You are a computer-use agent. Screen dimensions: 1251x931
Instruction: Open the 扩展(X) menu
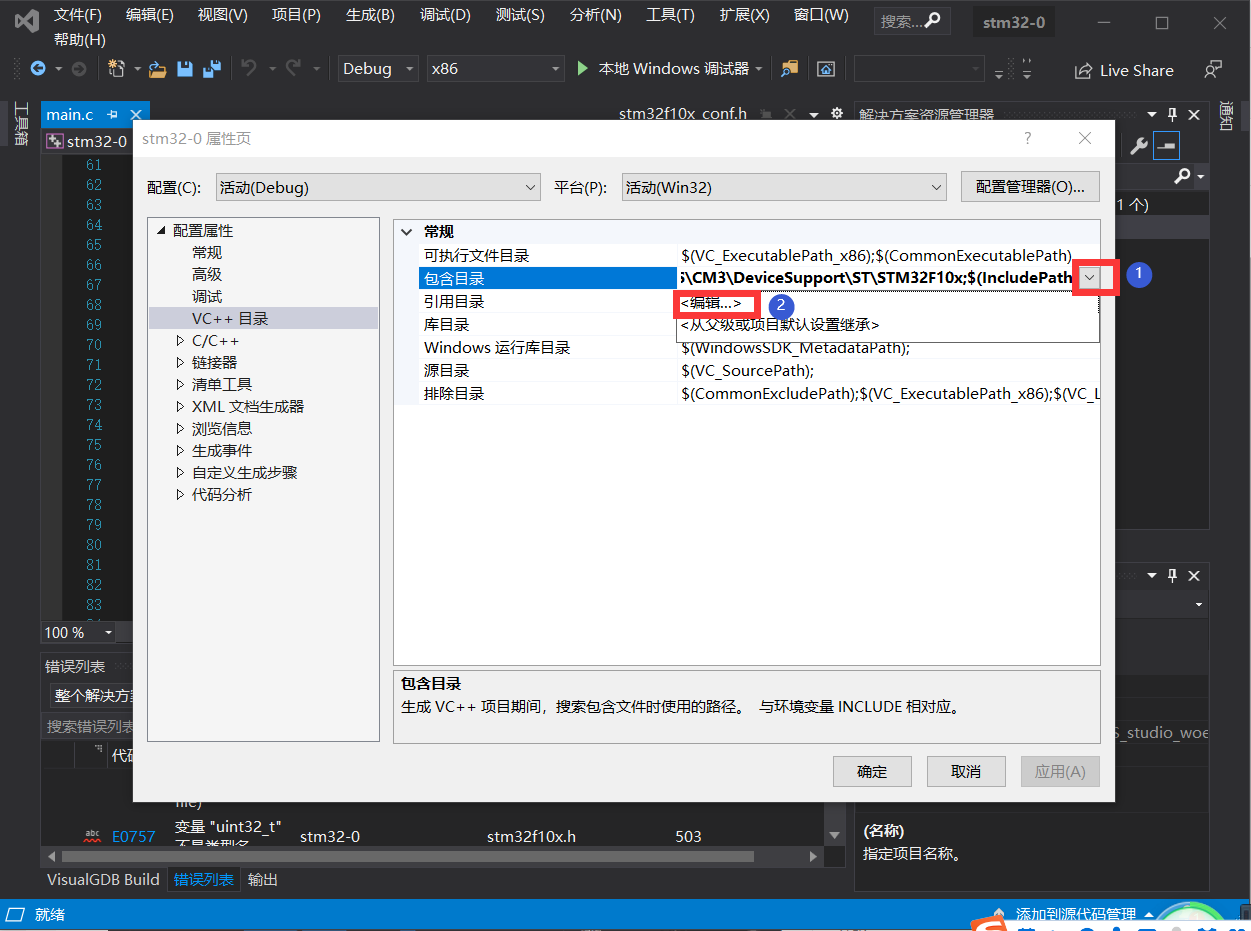tap(745, 15)
